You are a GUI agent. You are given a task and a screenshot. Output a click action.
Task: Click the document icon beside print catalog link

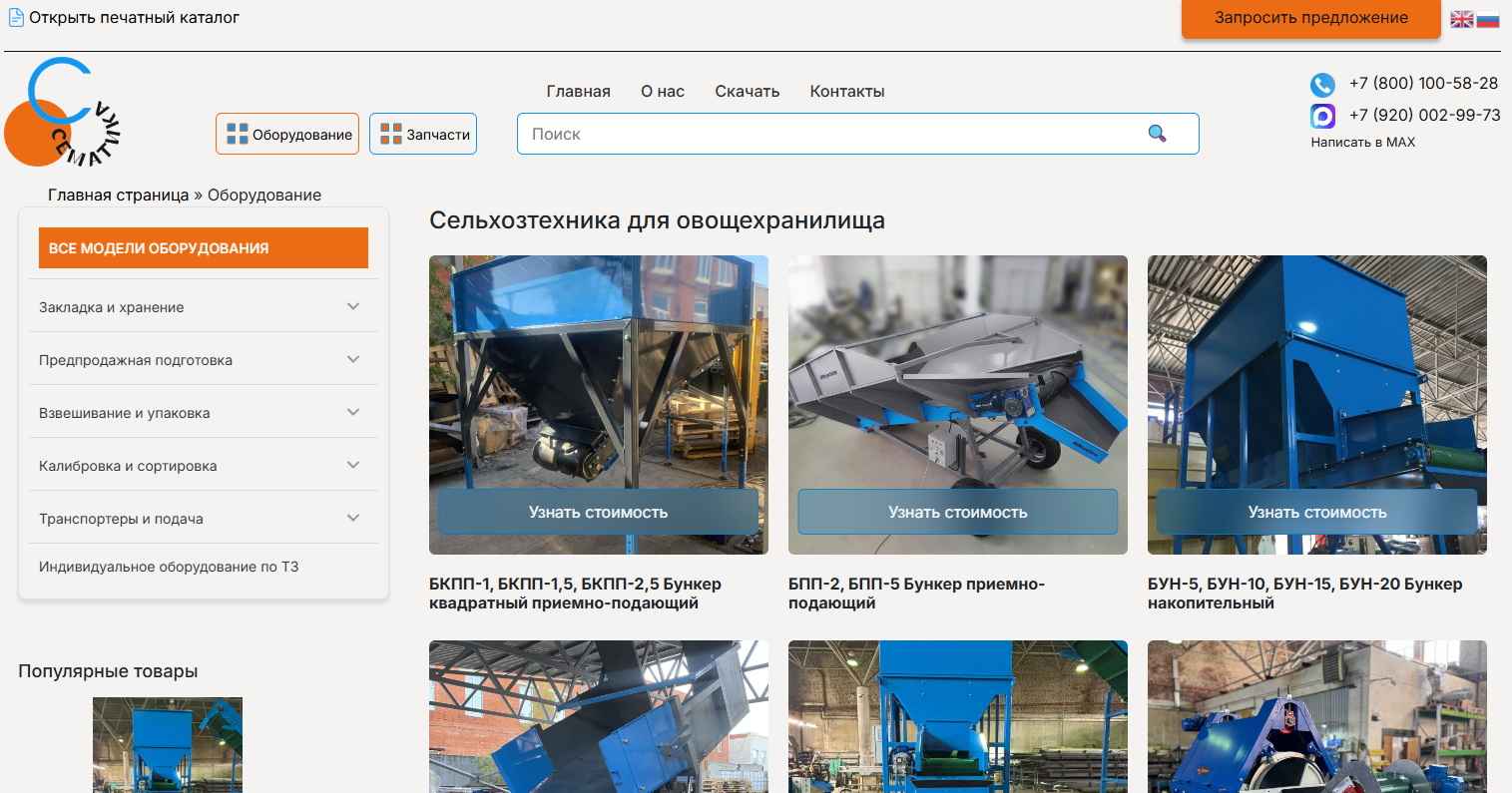pos(16,17)
